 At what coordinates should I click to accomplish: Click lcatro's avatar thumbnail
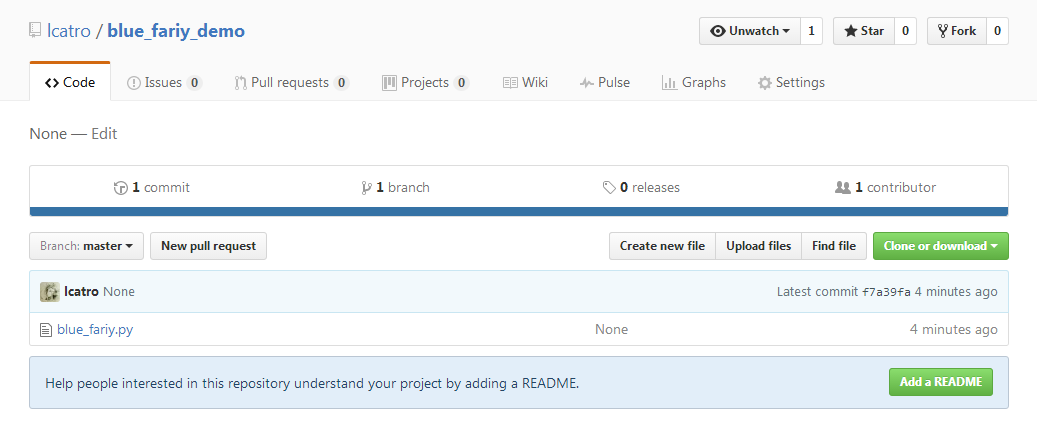coord(50,292)
